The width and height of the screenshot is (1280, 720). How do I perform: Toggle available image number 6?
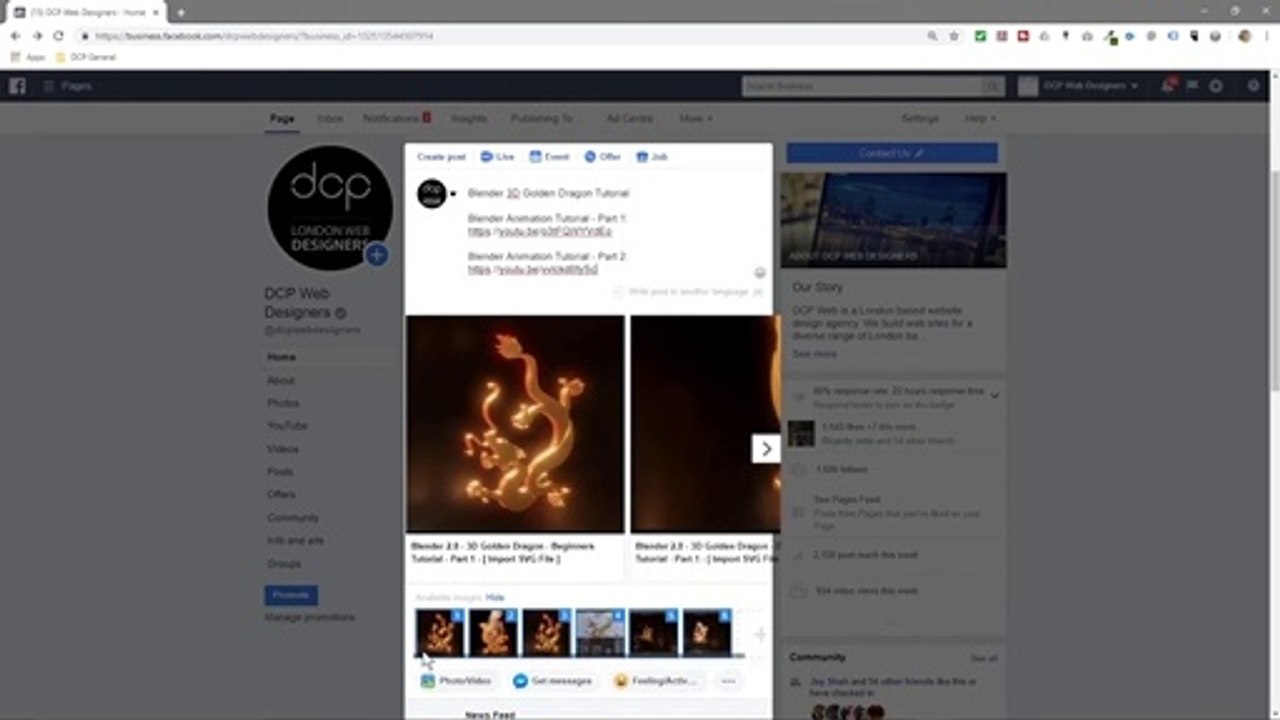[x=707, y=632]
